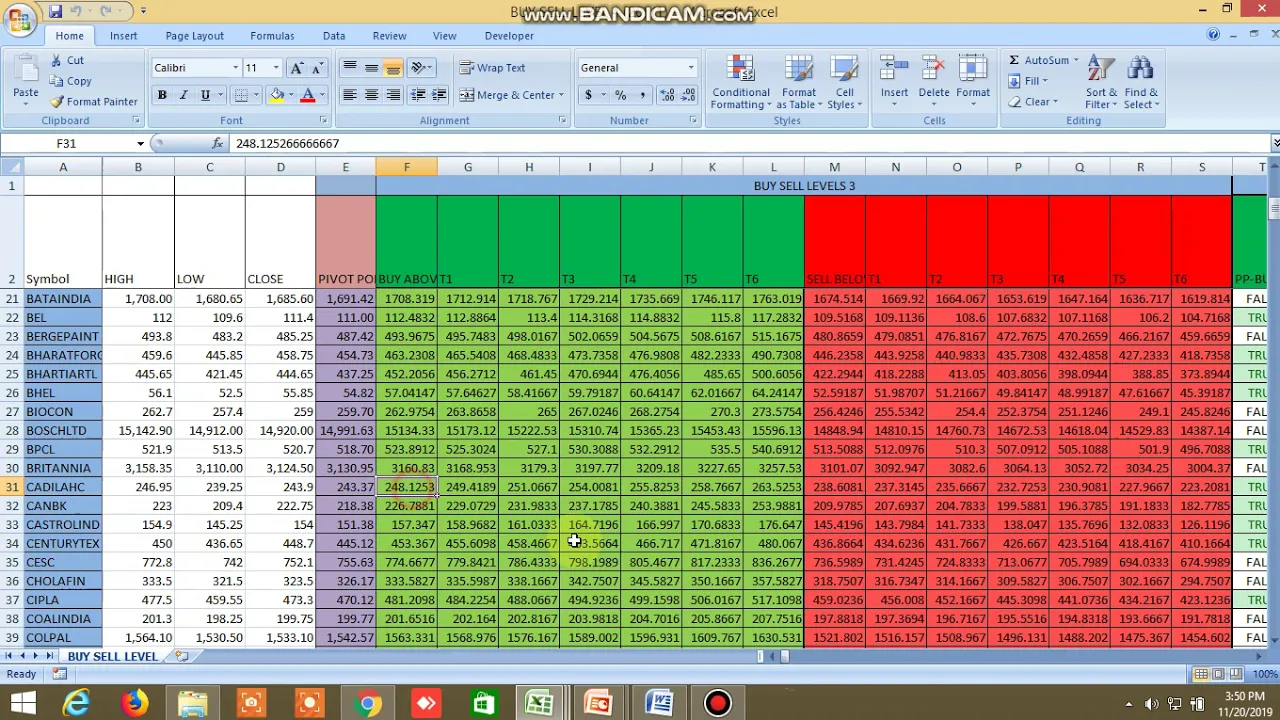
Task: Click the Insert Function fx icon
Action: (x=217, y=144)
